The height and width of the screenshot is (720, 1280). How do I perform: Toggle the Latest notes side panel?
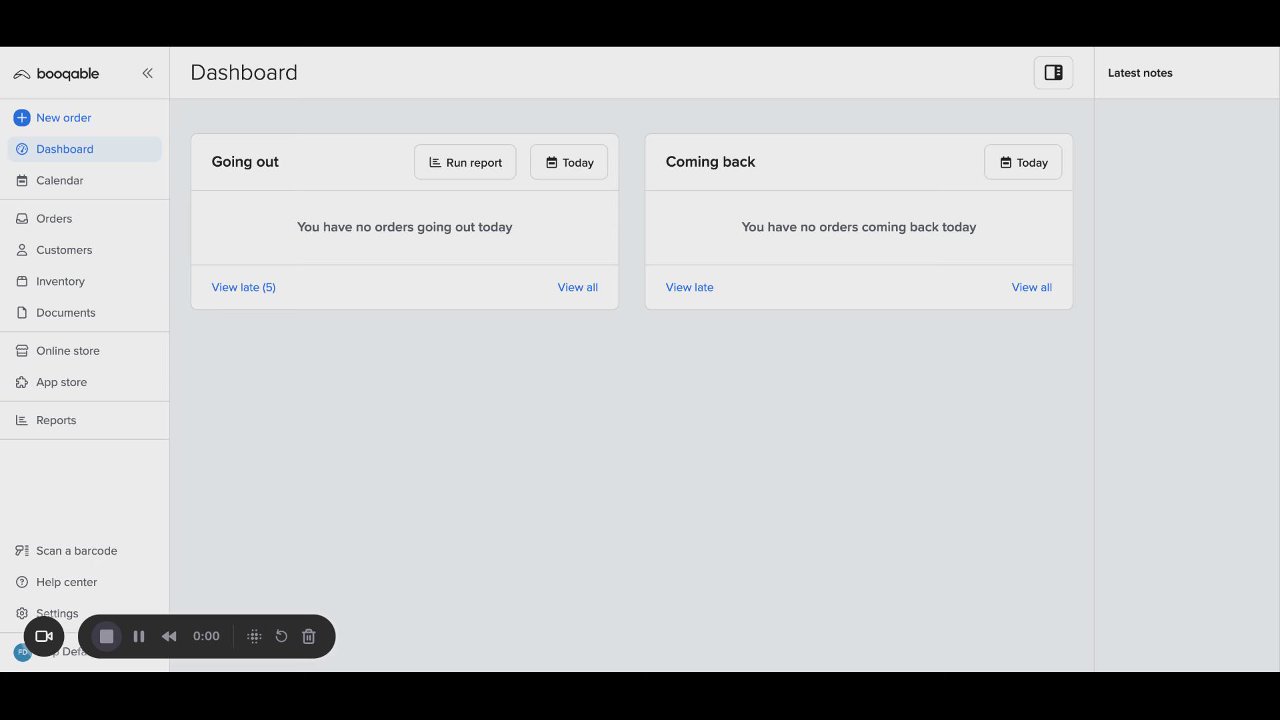click(x=1053, y=73)
